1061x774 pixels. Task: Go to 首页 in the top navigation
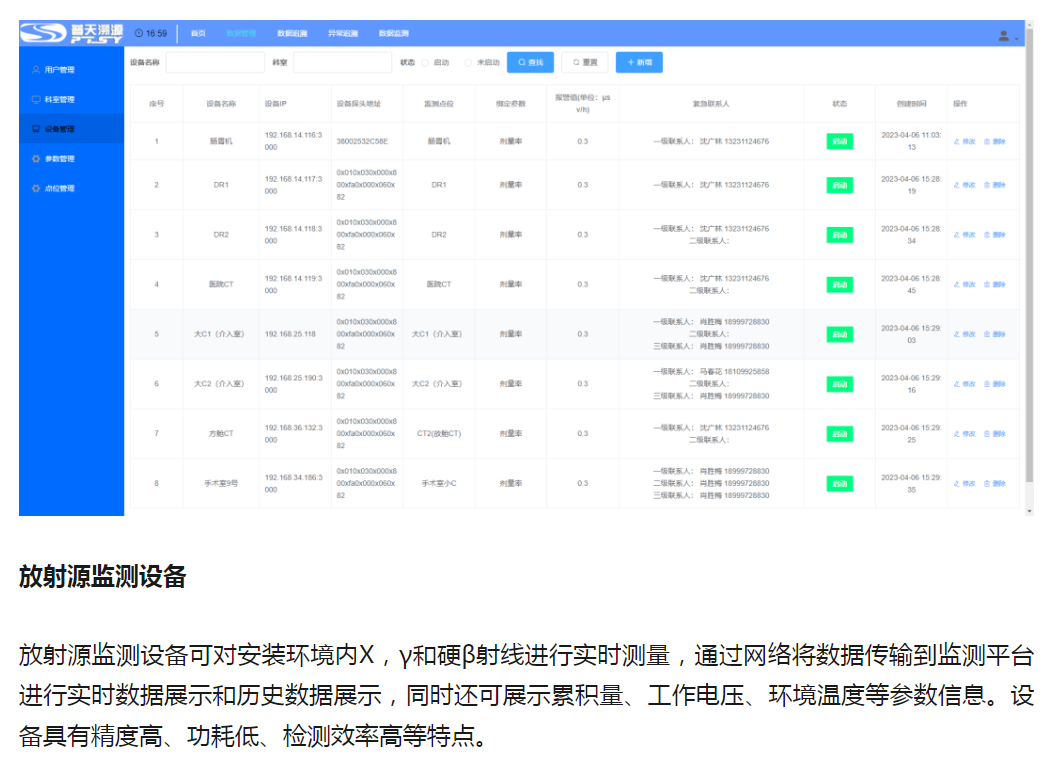coord(198,33)
